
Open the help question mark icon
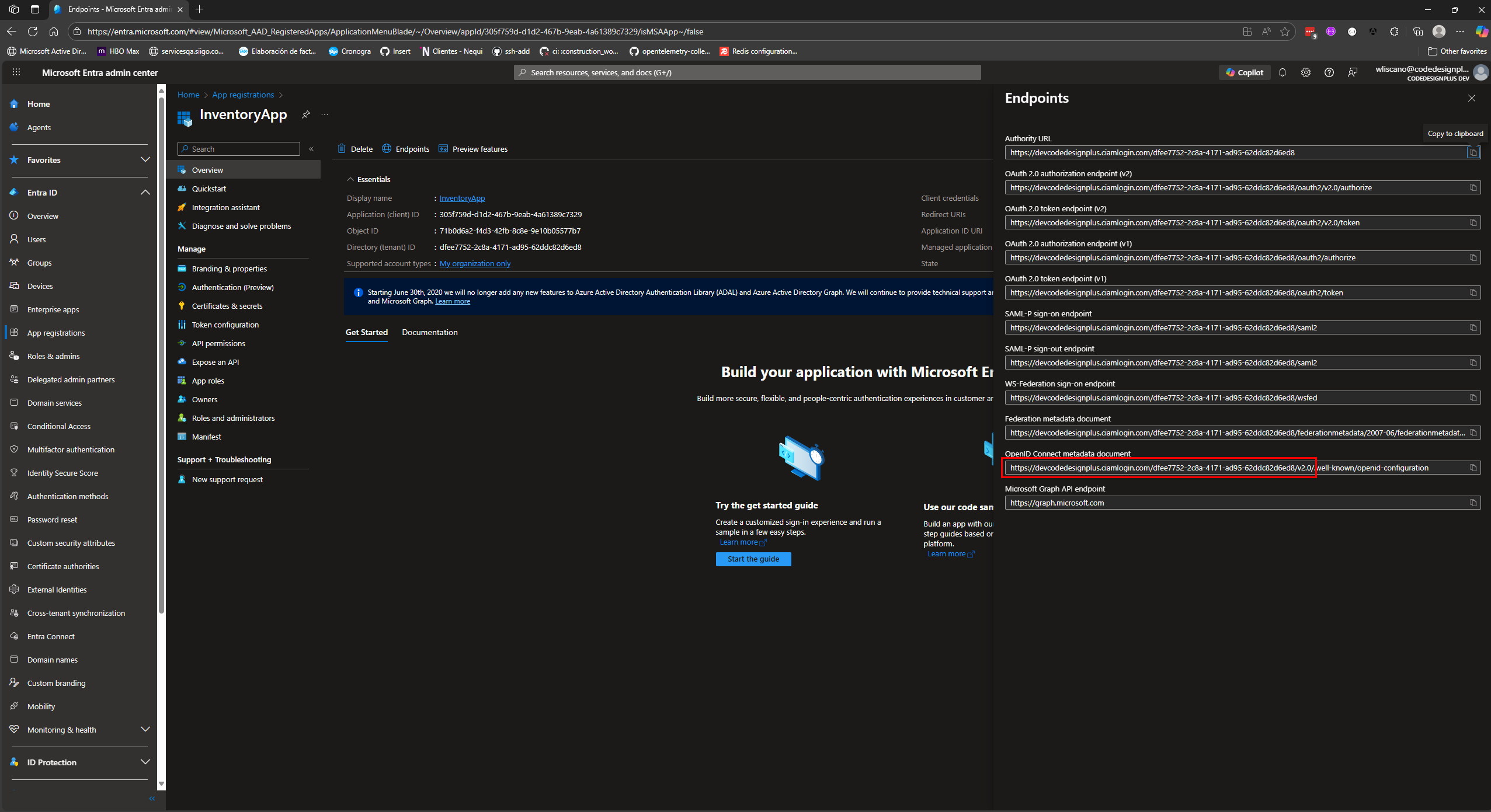pos(1329,72)
